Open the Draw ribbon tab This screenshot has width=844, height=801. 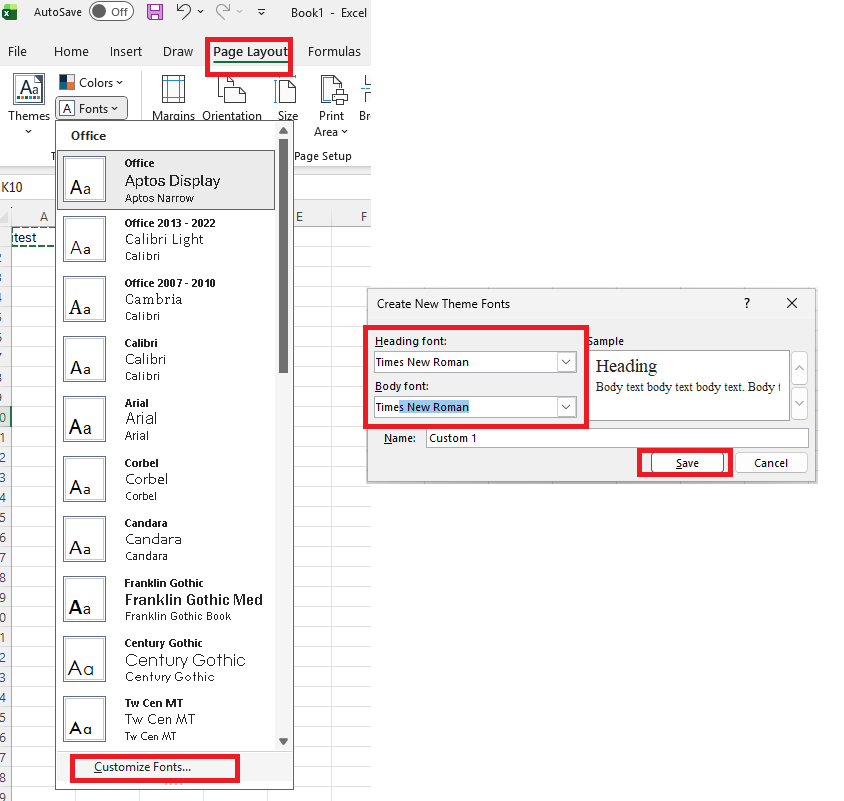click(x=178, y=52)
